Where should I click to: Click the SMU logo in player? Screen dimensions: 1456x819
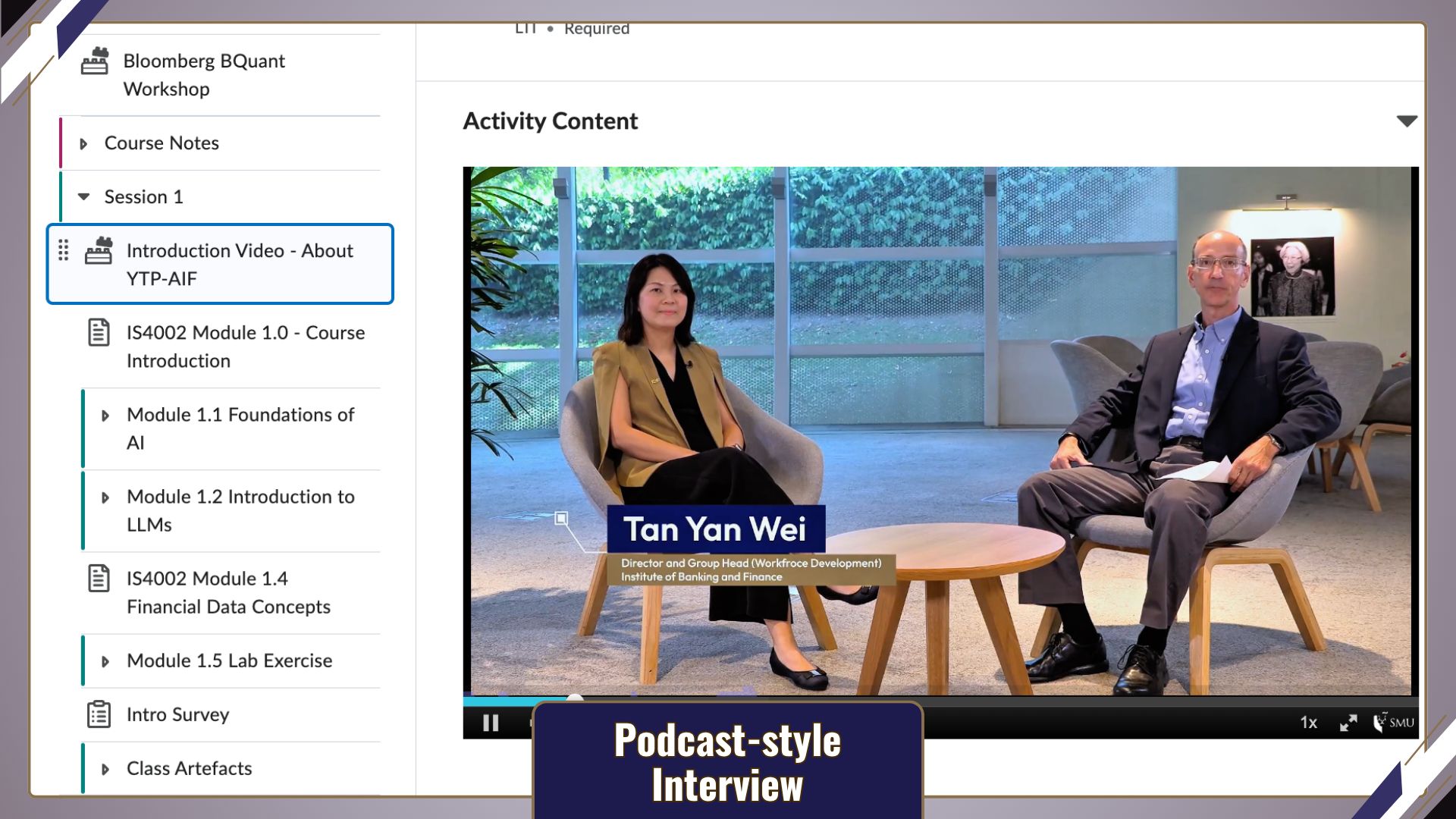click(1394, 723)
